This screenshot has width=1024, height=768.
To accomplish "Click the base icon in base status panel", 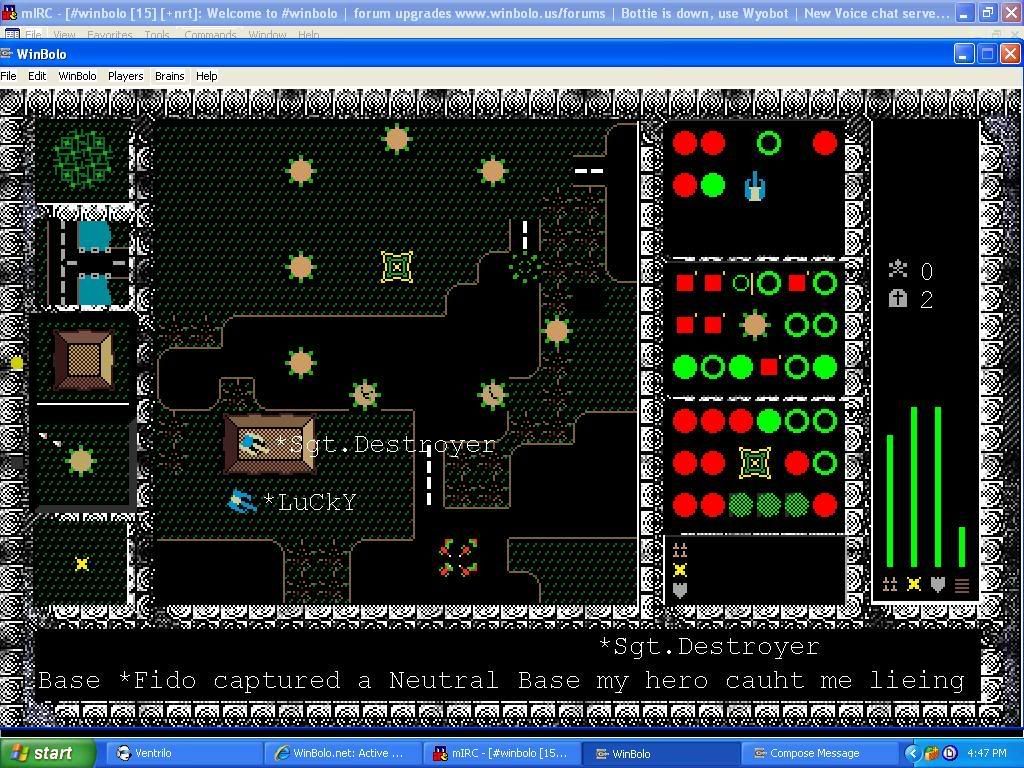I will pyautogui.click(x=755, y=463).
